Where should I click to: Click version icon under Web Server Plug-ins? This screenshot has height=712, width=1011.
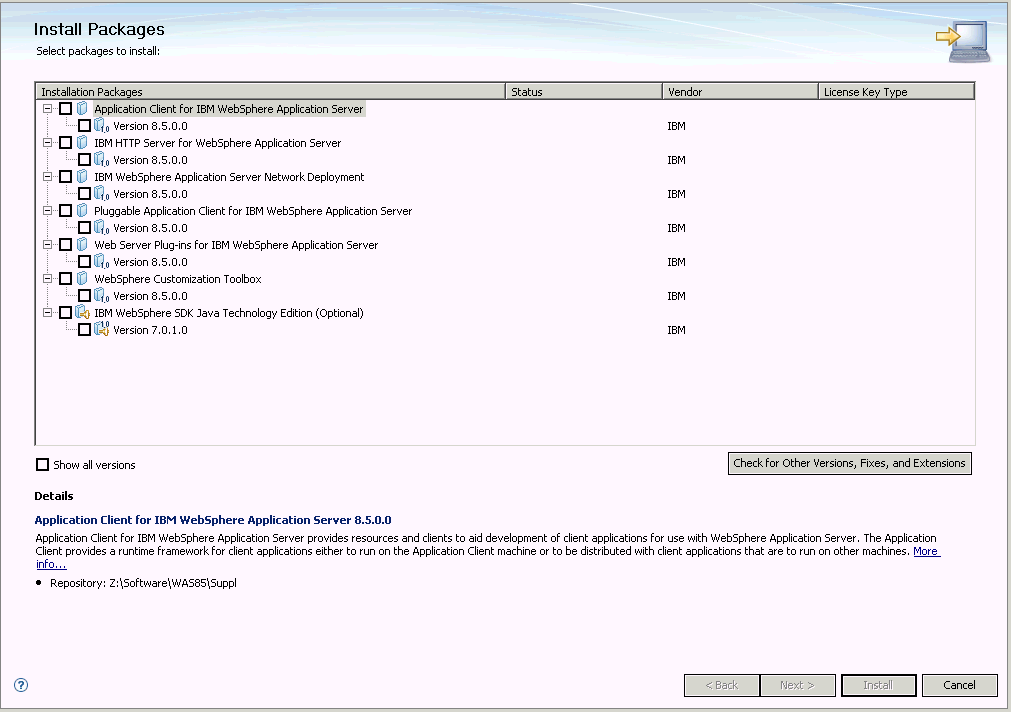102,262
